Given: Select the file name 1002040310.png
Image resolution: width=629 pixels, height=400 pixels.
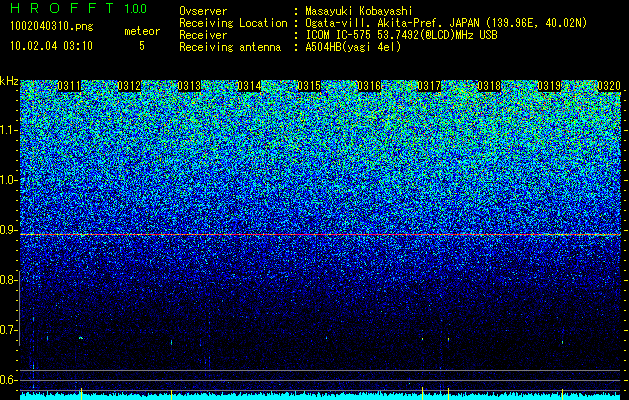Looking at the screenshot, I should (x=52, y=27).
